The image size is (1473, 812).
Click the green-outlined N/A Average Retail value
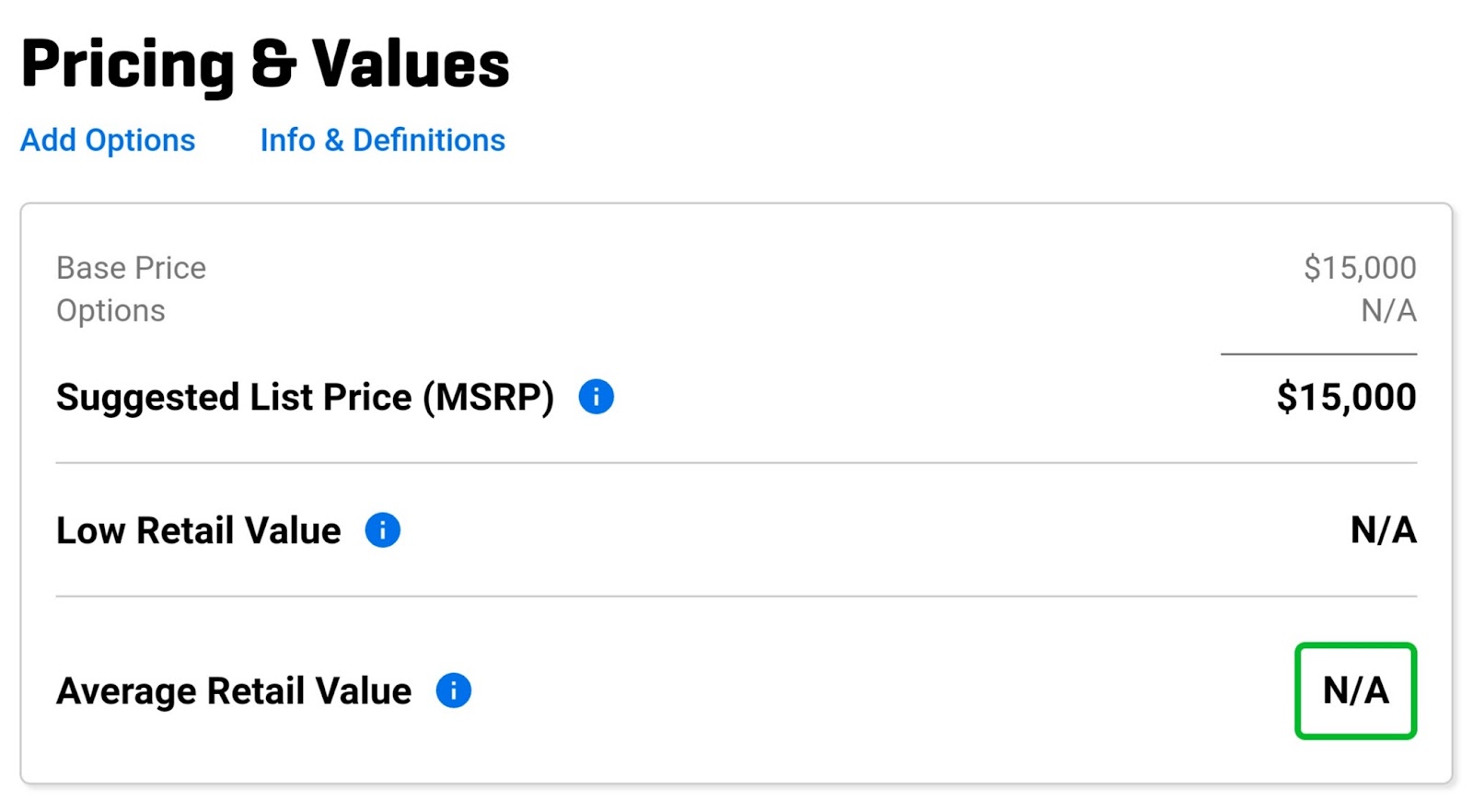point(1355,690)
